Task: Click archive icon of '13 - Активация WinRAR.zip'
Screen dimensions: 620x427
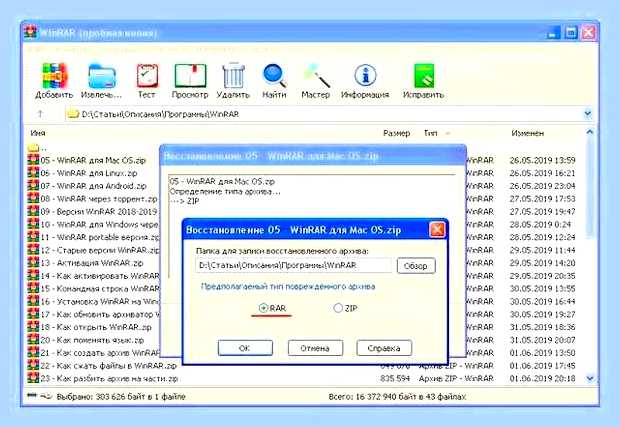Action: [x=33, y=263]
